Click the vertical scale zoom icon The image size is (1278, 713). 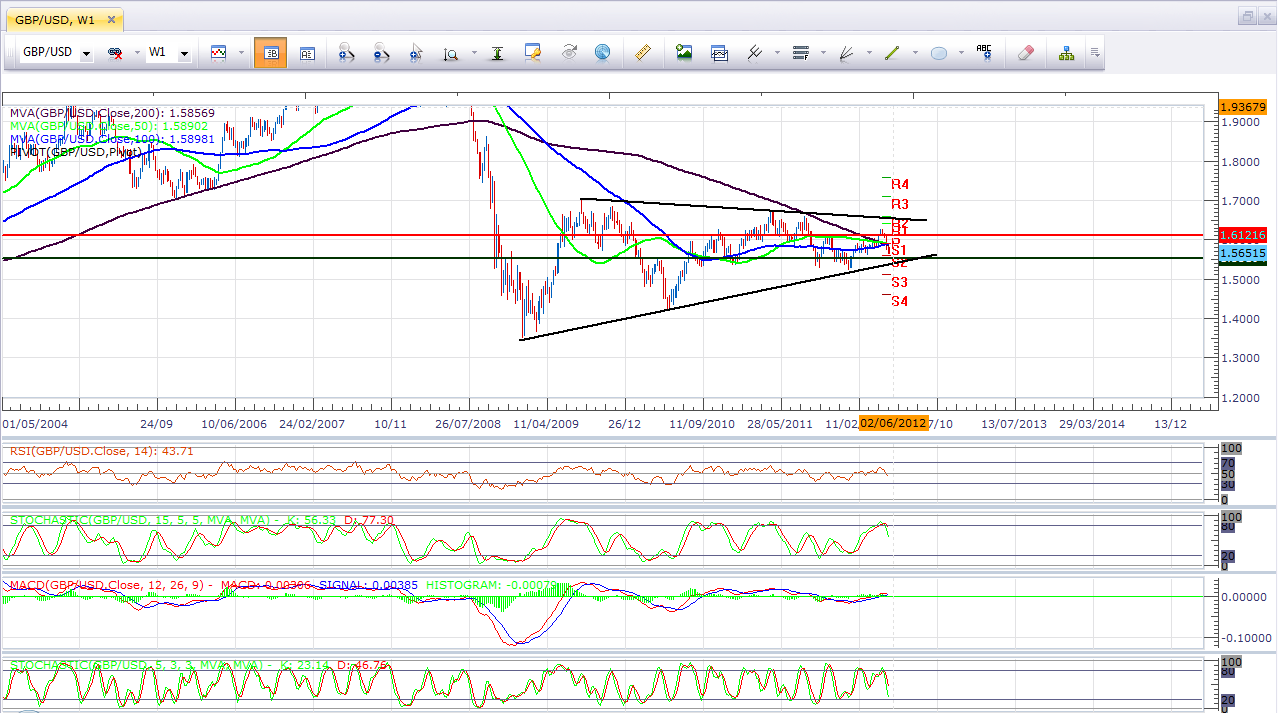pos(450,53)
